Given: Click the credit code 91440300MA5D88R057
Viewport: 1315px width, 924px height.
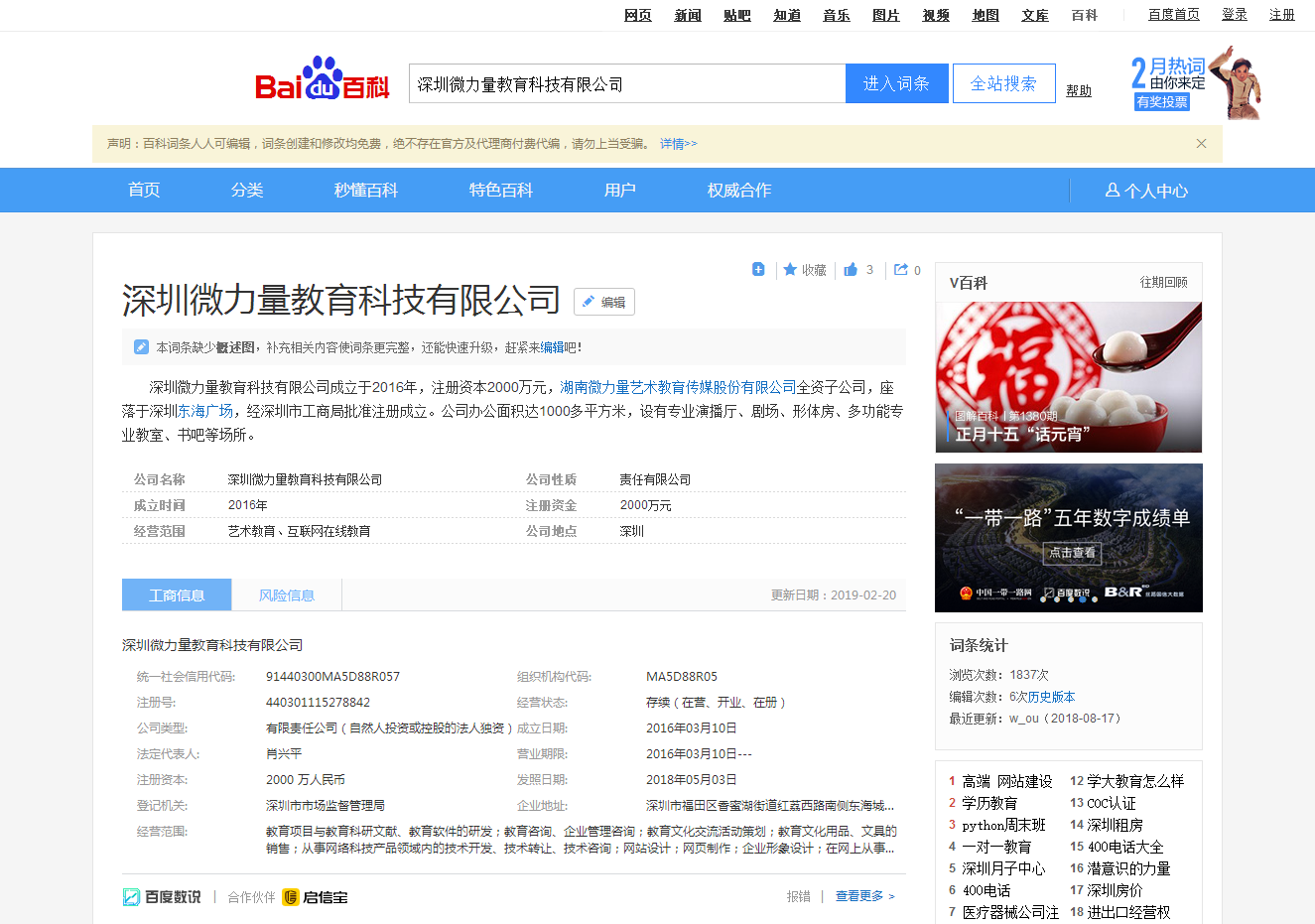Looking at the screenshot, I should pos(332,677).
